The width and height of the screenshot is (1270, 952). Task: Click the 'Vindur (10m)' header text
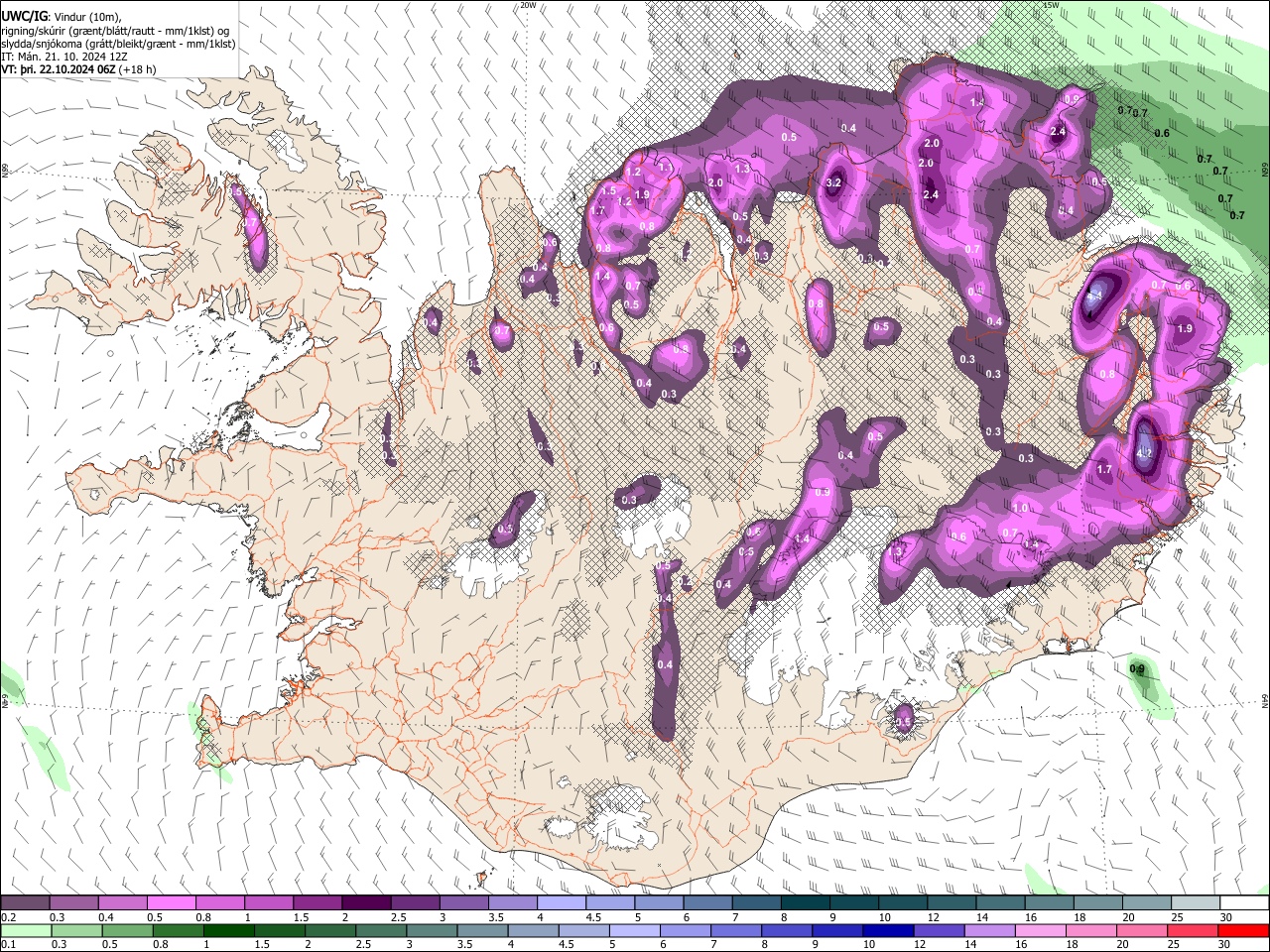coord(86,17)
